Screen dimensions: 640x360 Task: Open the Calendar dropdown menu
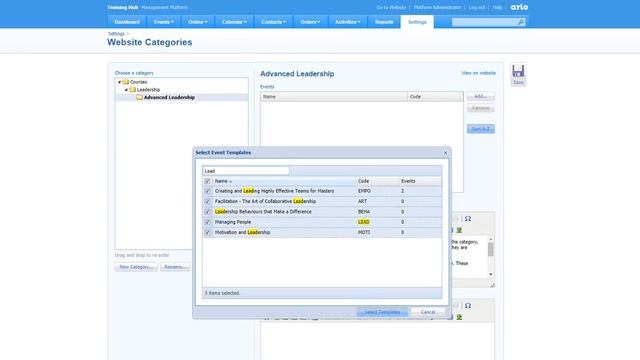coord(234,22)
